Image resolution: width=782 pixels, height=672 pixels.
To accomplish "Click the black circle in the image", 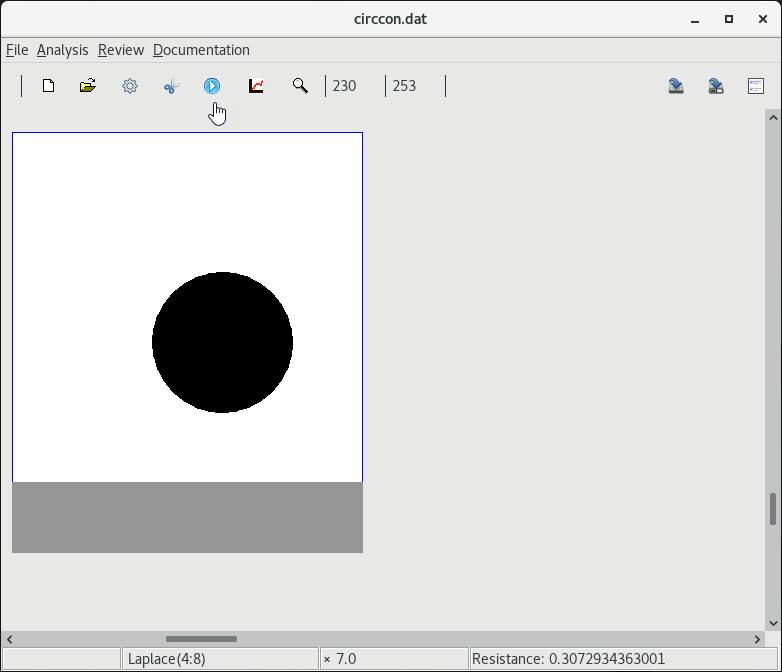I will 222,342.
